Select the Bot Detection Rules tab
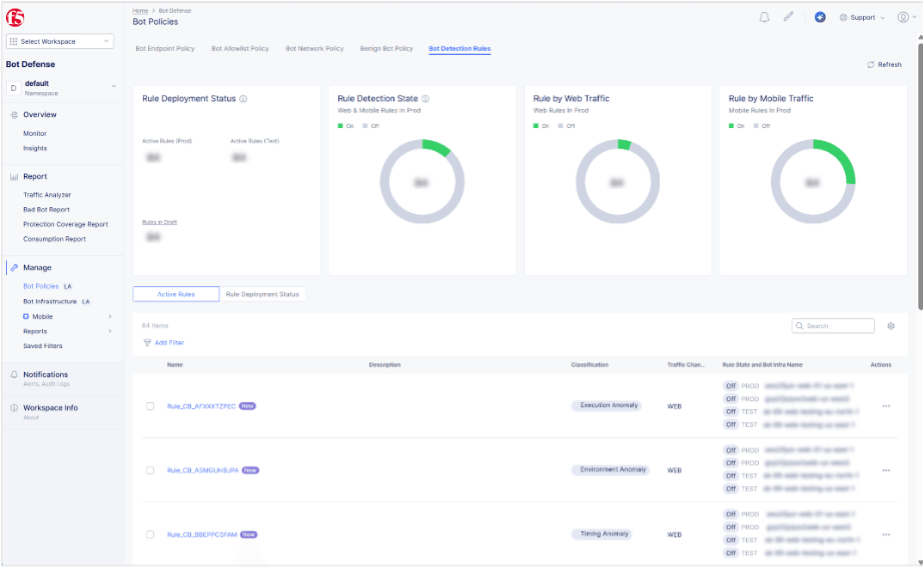 [x=460, y=49]
